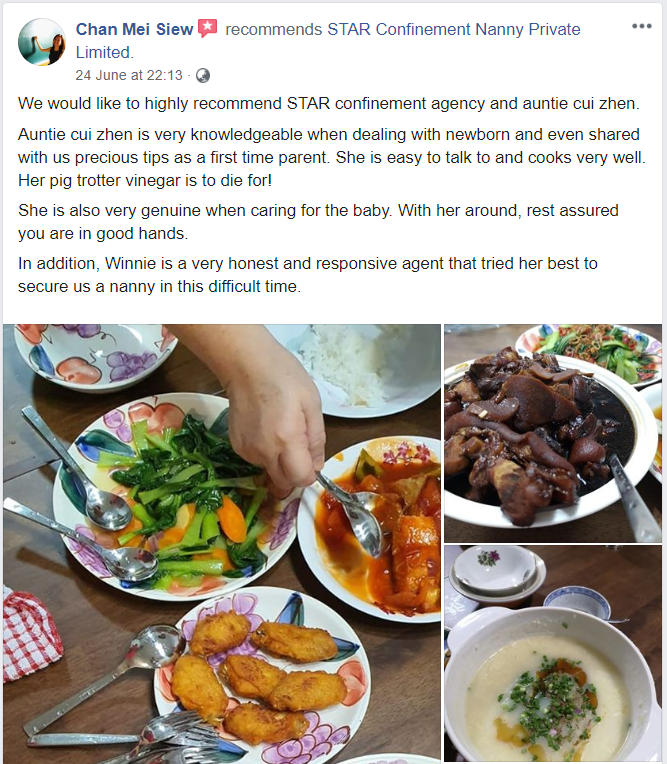
Task: Click the 'In addition, Winnie' paragraph
Action: [307, 275]
